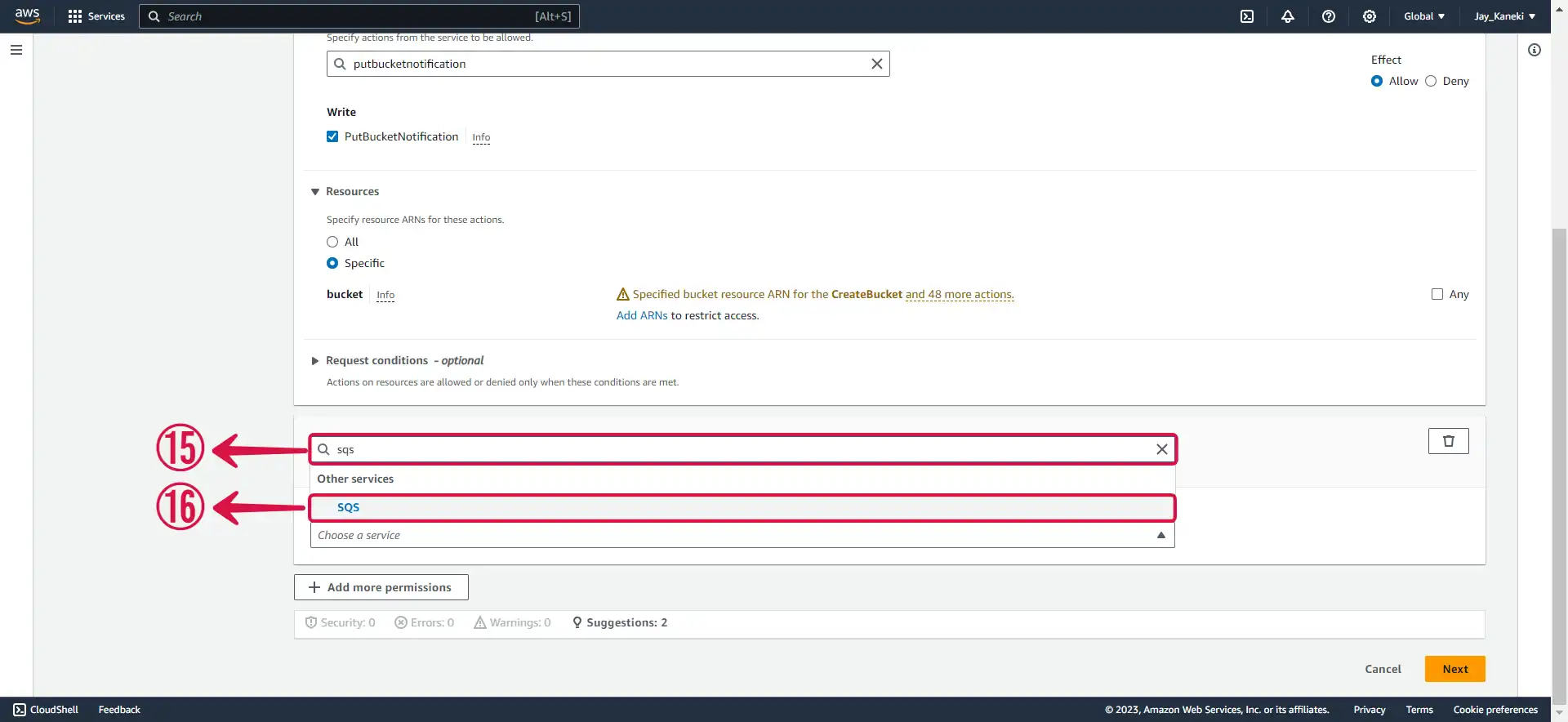This screenshot has height=722, width=1568.
Task: Click the Other services group heading
Action: click(x=355, y=479)
